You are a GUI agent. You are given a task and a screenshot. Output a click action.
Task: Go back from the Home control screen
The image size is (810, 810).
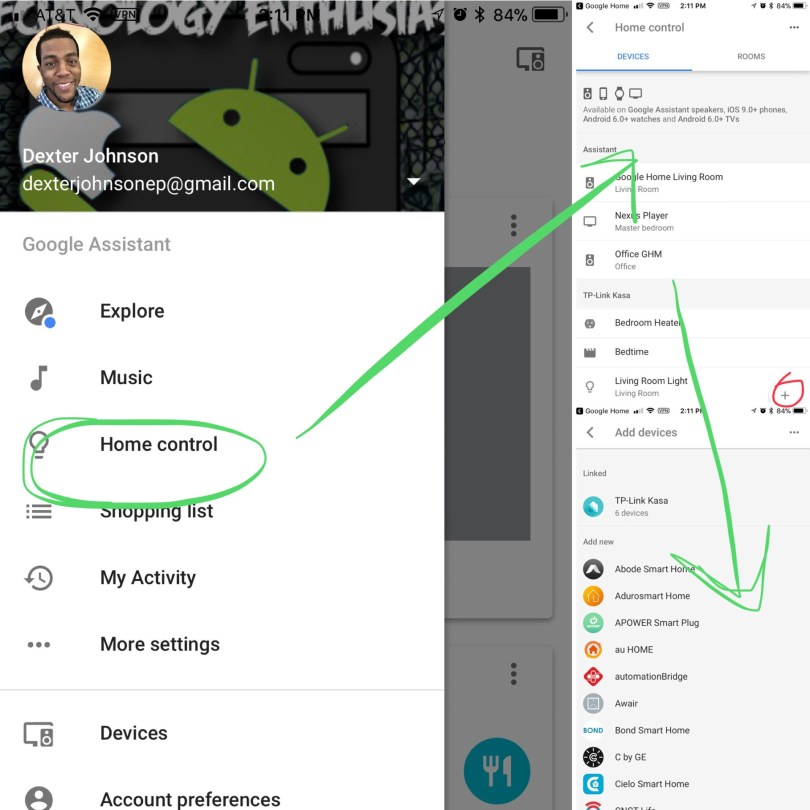(x=590, y=28)
